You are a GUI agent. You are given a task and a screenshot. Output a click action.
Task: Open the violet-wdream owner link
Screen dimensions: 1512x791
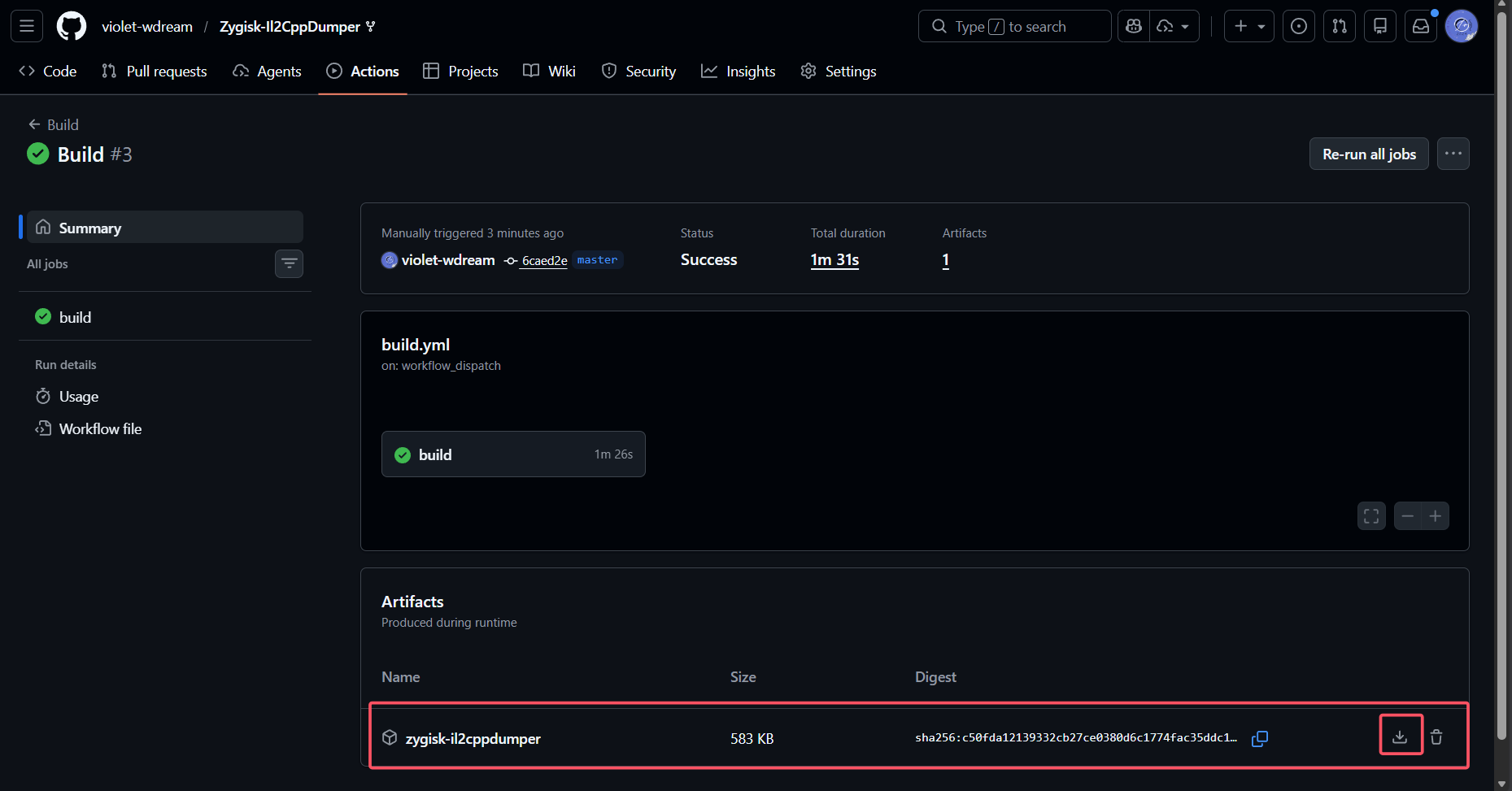point(147,27)
